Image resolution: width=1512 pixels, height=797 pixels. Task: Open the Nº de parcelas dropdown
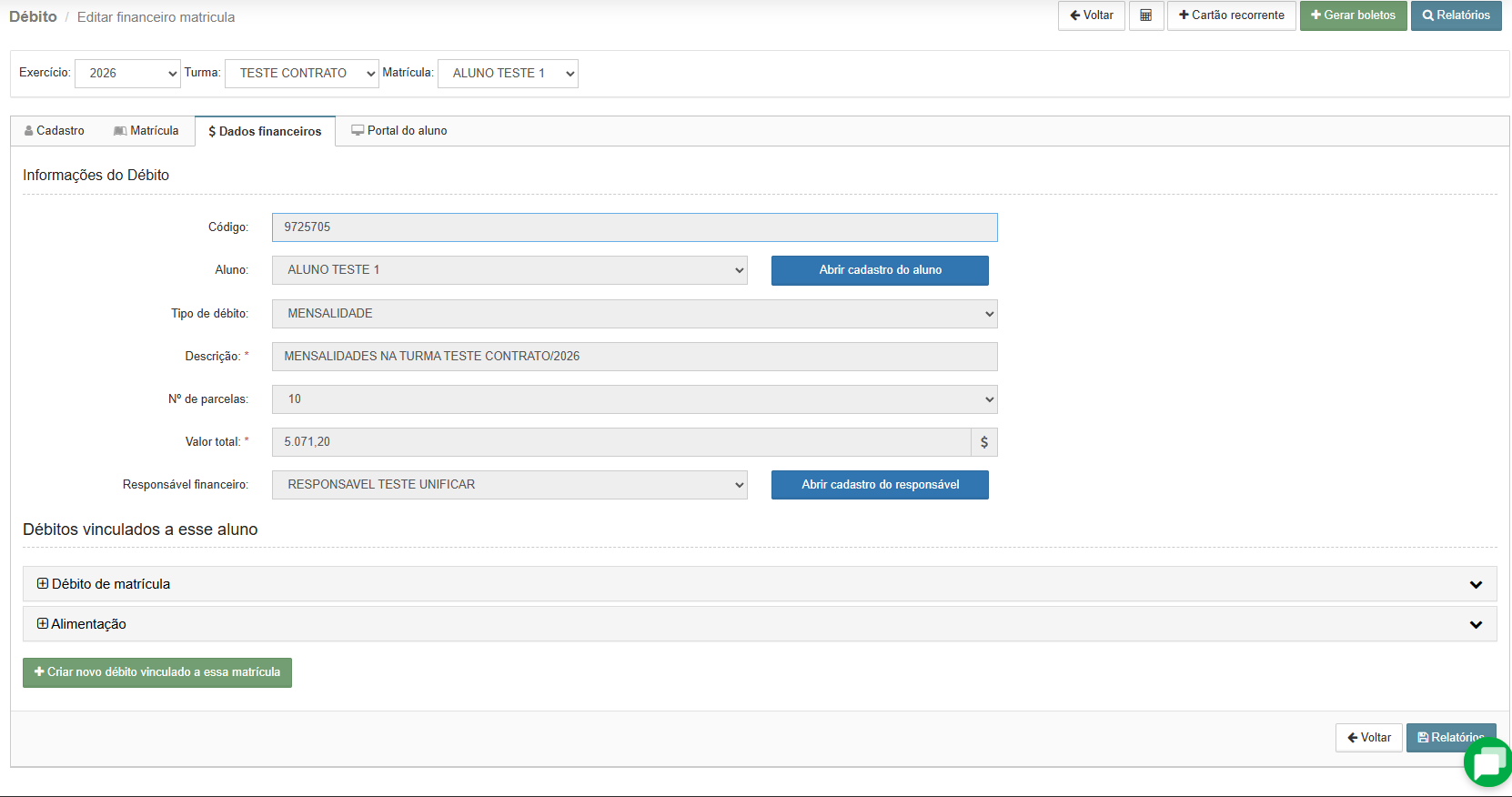(x=634, y=399)
